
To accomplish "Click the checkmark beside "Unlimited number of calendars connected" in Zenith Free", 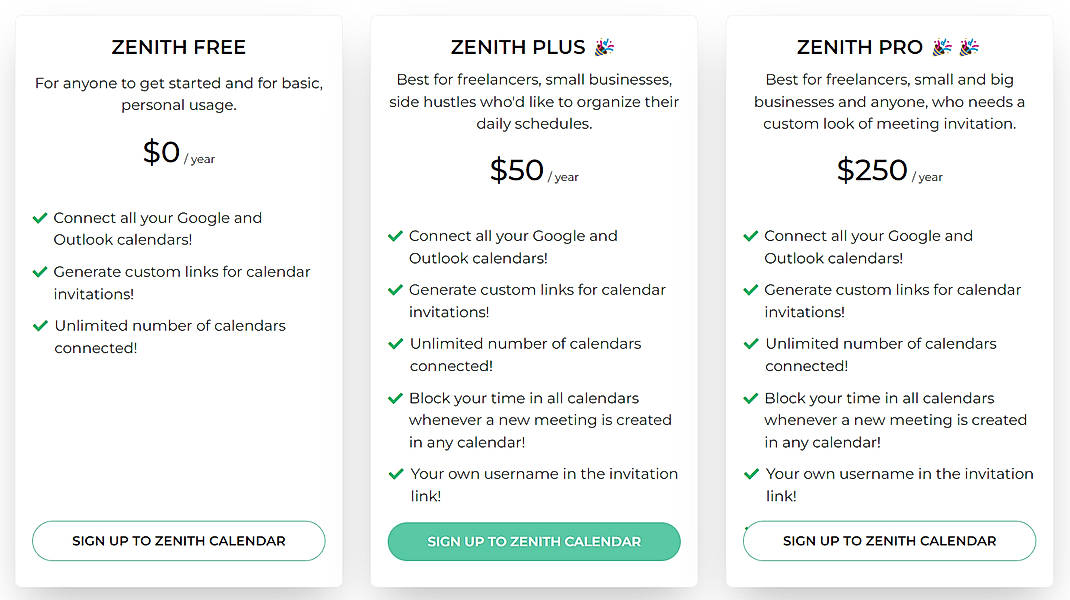I will pyautogui.click(x=40, y=326).
